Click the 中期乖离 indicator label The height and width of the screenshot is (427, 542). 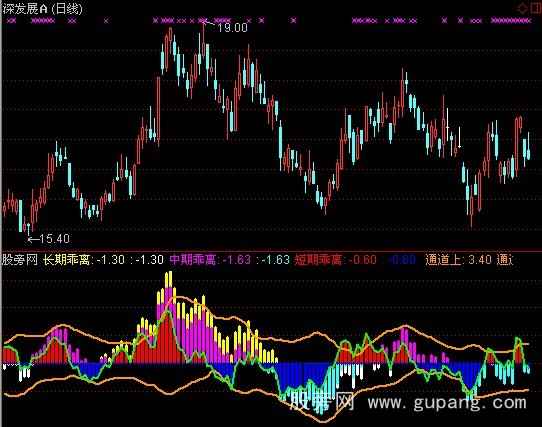(x=193, y=260)
